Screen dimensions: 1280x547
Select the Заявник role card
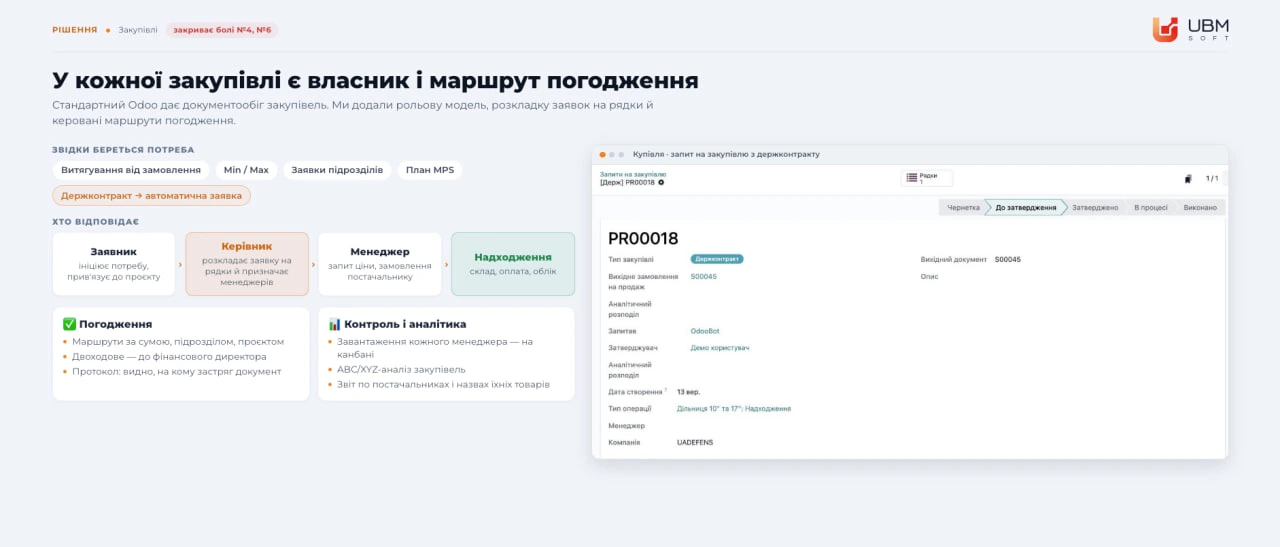click(114, 264)
